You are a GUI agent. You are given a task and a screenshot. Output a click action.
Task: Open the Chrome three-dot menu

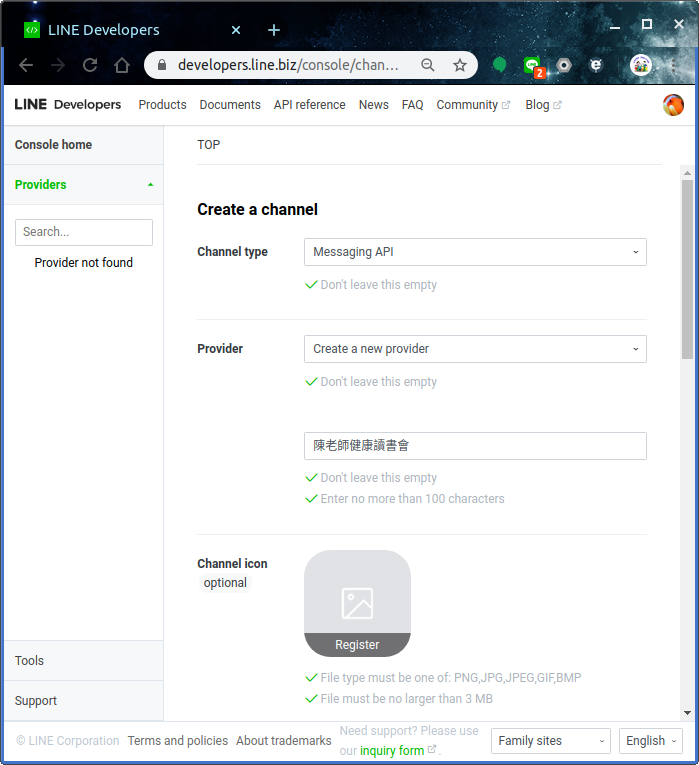tap(673, 65)
